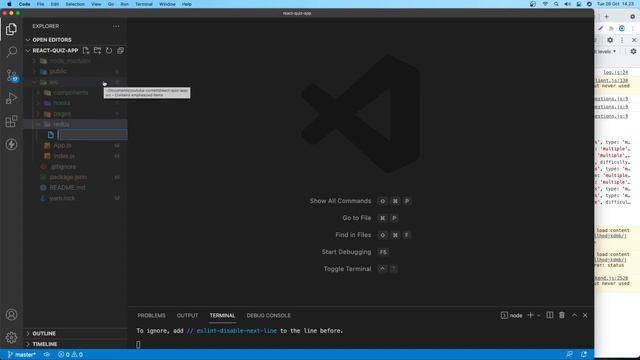Focus the new file name input field
The width and height of the screenshot is (640, 360).
click(x=93, y=135)
